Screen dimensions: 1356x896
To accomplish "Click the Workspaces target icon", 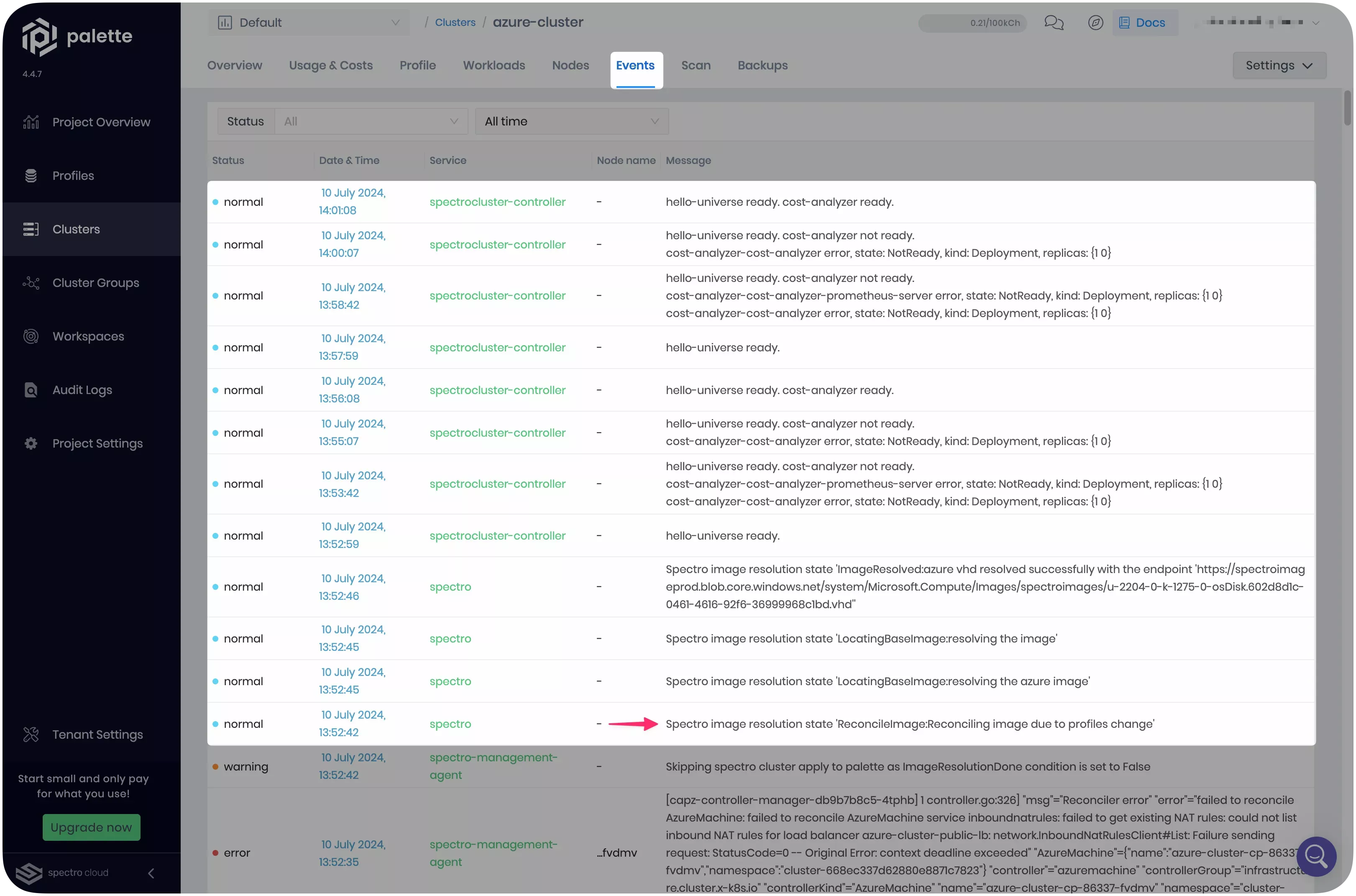I will pyautogui.click(x=31, y=337).
